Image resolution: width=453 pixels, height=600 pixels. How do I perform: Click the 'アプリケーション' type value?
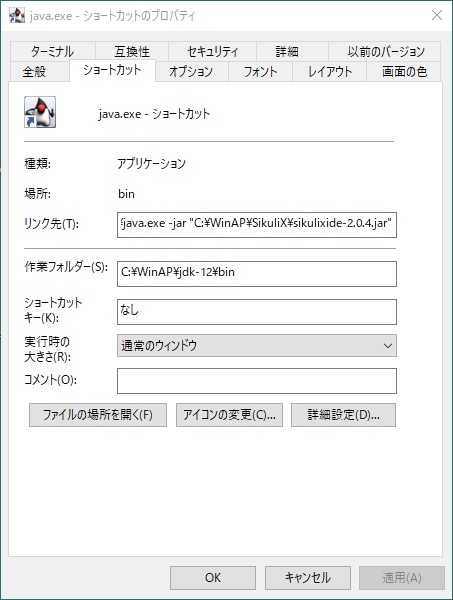click(152, 164)
